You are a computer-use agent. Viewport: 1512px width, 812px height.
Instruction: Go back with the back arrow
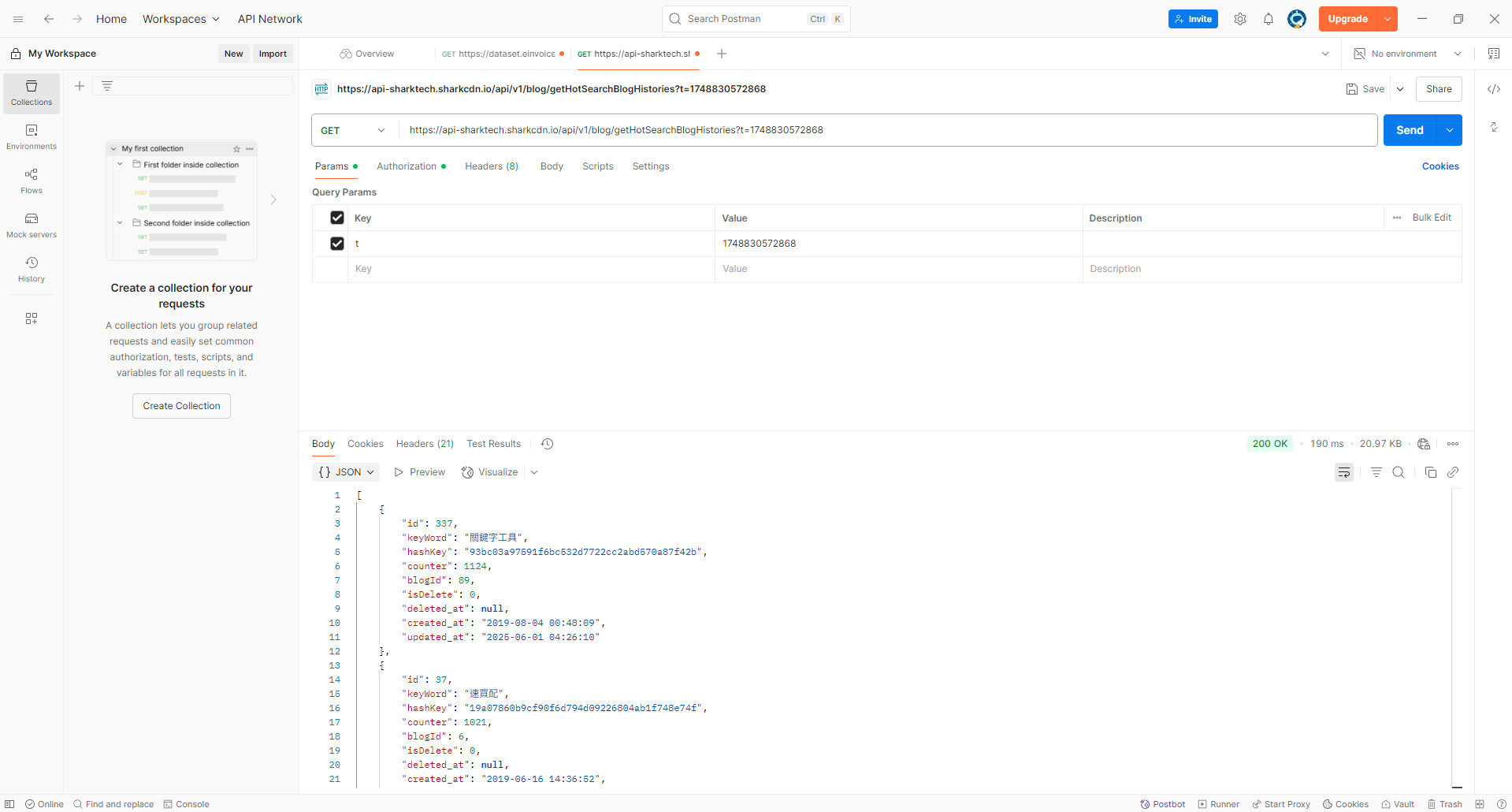click(49, 19)
